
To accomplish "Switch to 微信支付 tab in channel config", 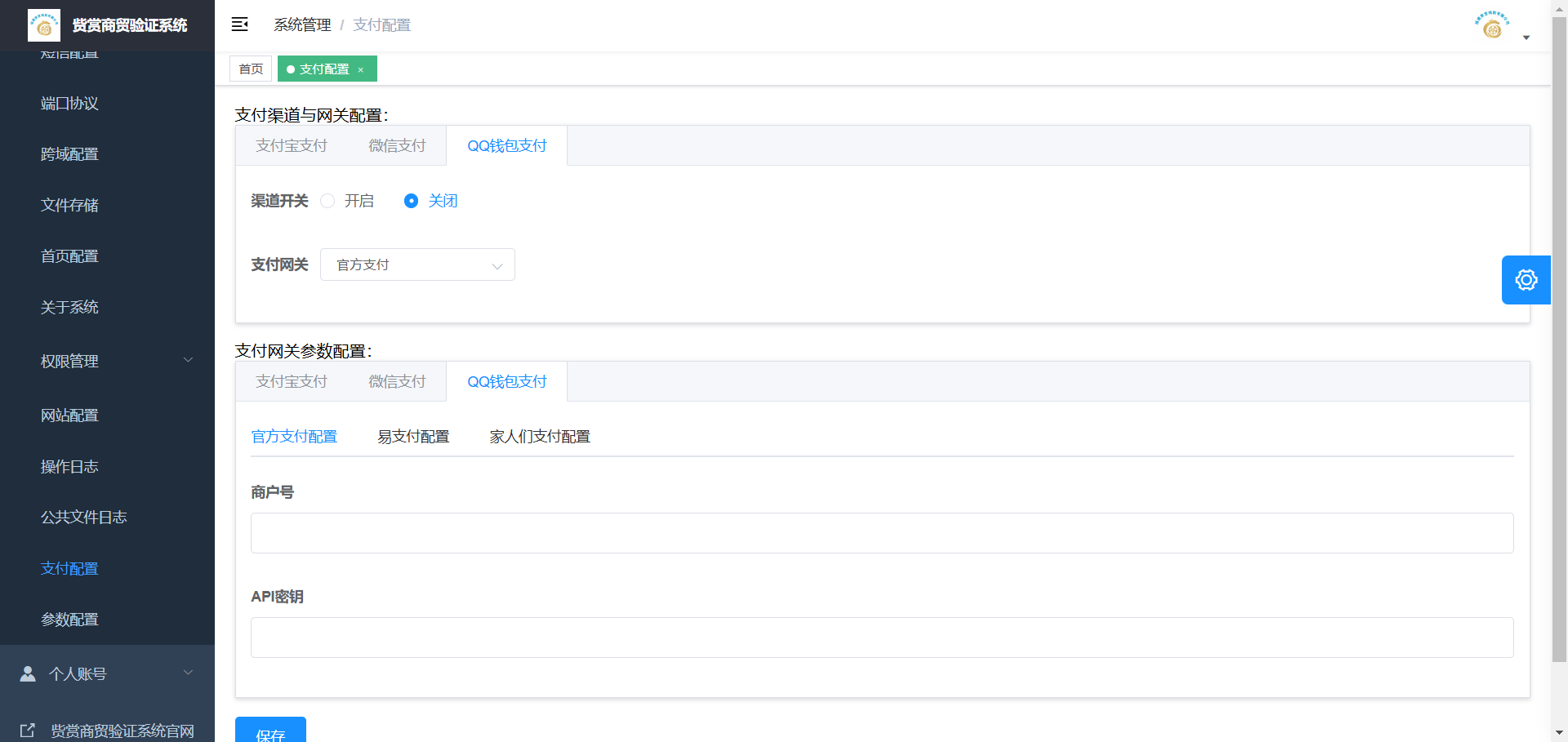I will 397,145.
